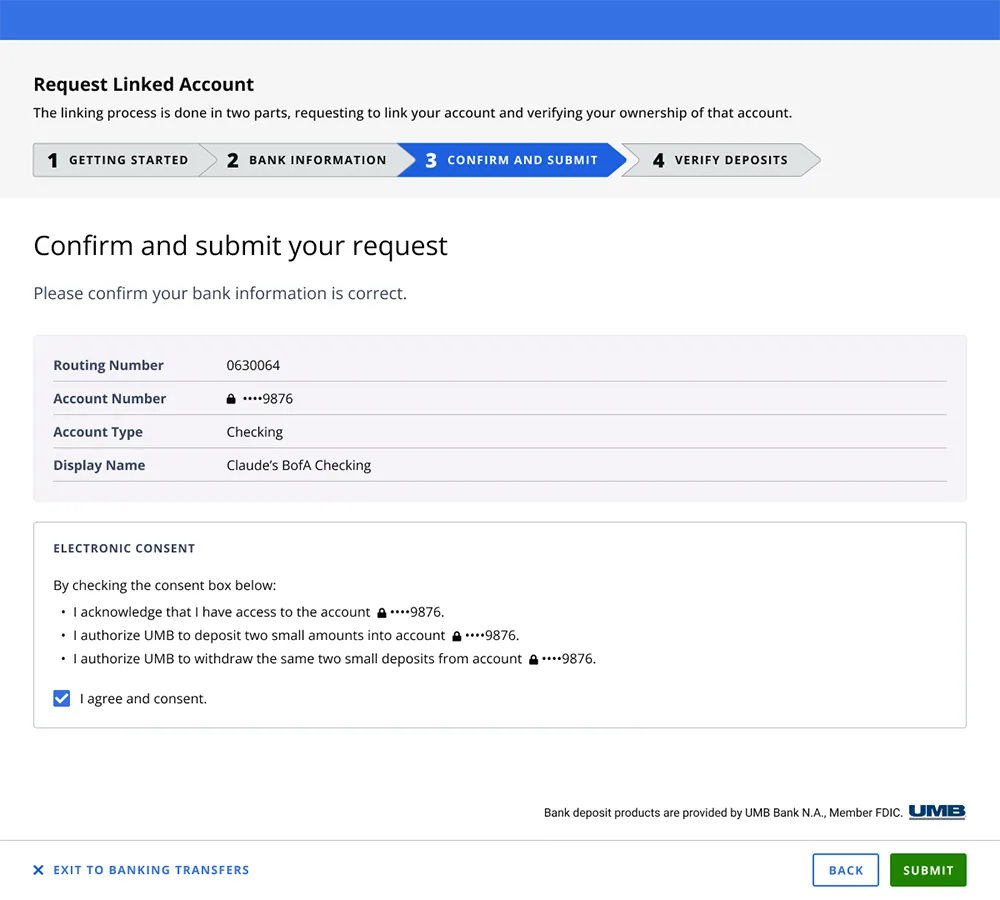1000x900 pixels.
Task: Click the Routing Number label
Action: pyautogui.click(x=108, y=365)
